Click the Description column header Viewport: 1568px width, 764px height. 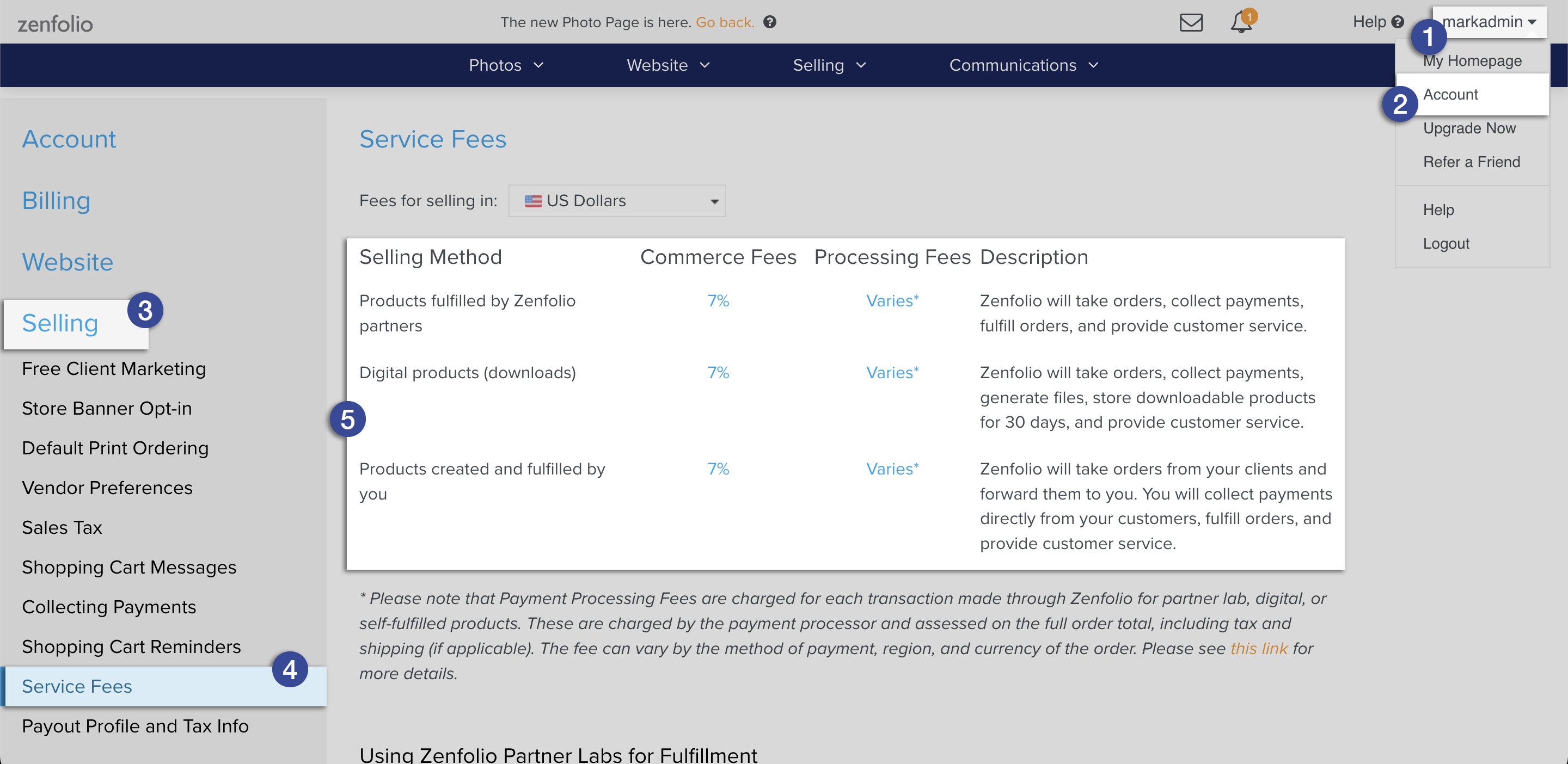[1033, 257]
